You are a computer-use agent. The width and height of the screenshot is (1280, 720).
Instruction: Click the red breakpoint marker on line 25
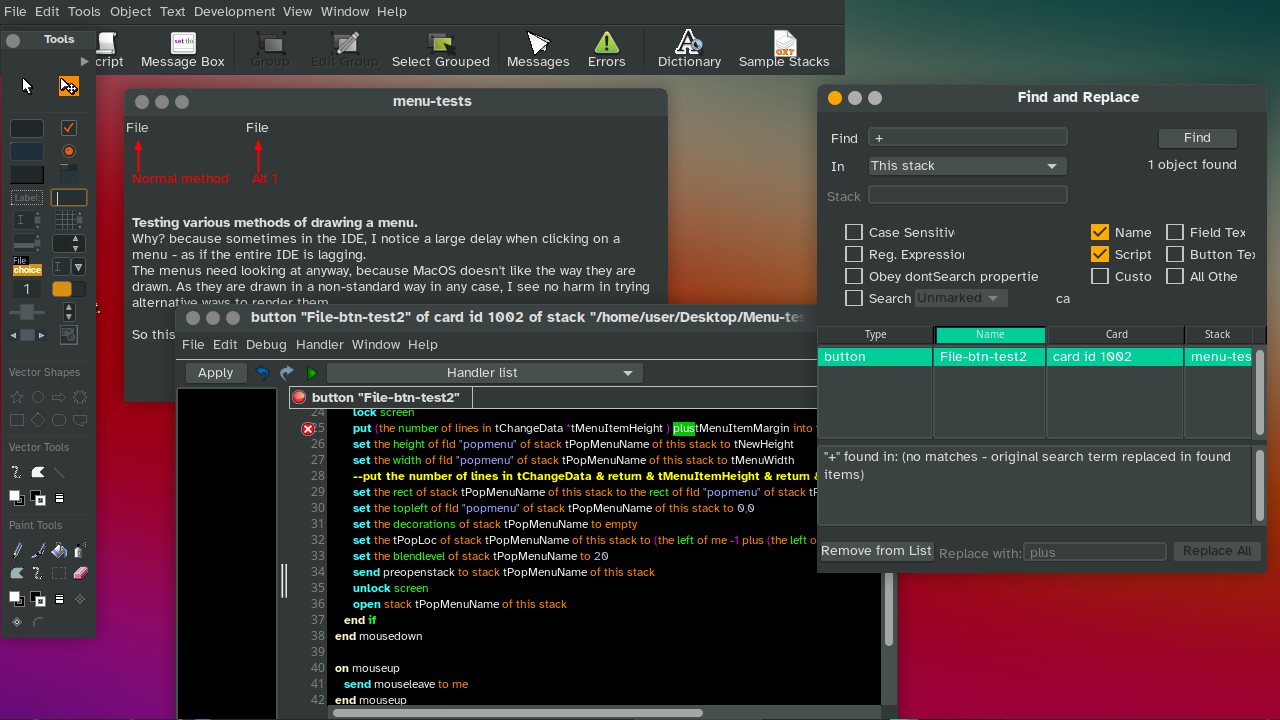tap(308, 428)
